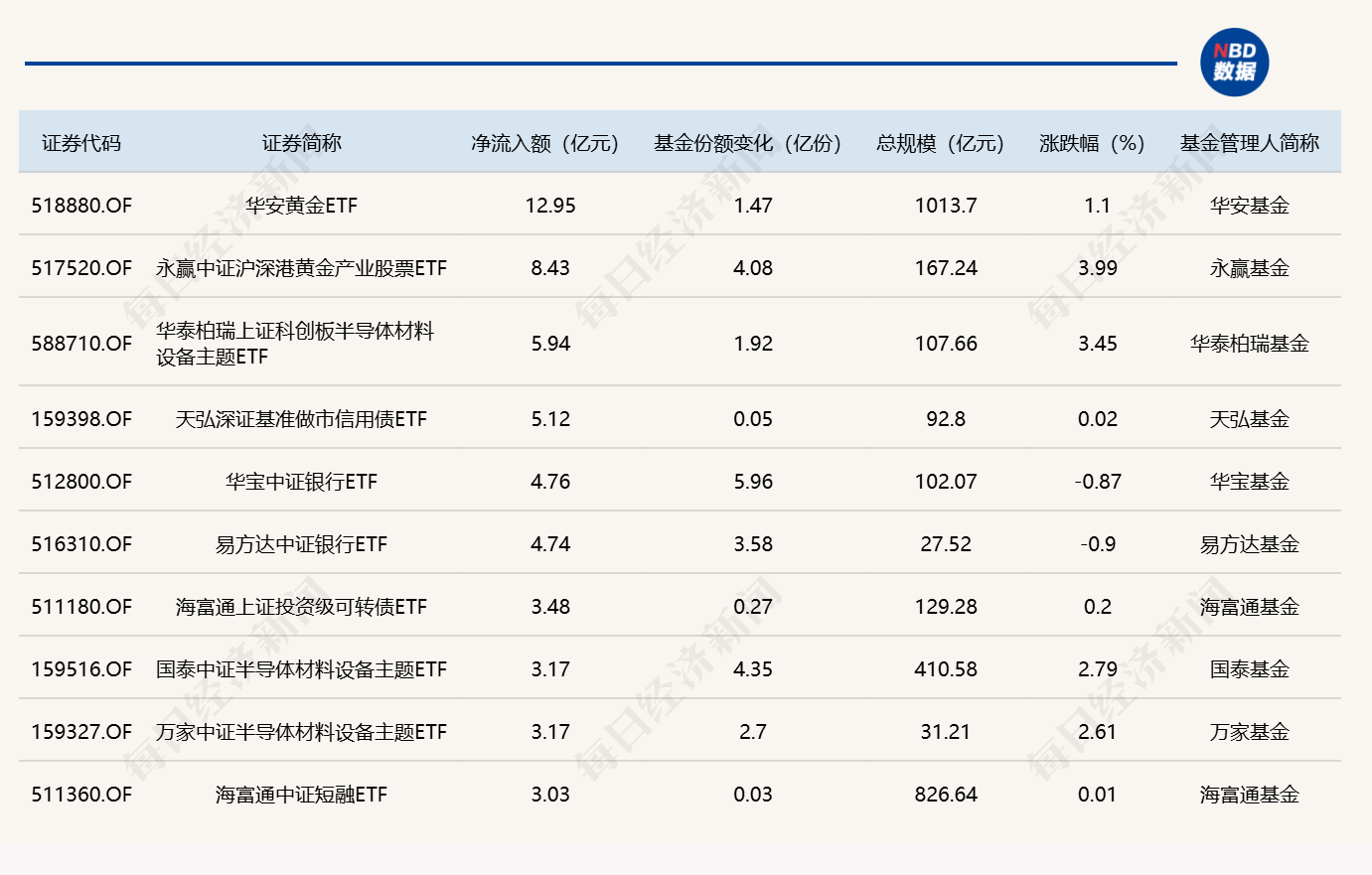
Task: Select the 华安黄金ETF name cell
Action: pos(301,206)
